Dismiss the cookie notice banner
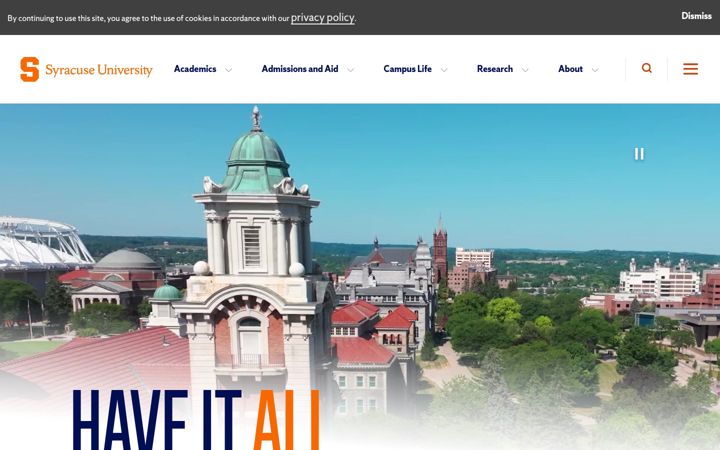The height and width of the screenshot is (450, 720). point(696,16)
